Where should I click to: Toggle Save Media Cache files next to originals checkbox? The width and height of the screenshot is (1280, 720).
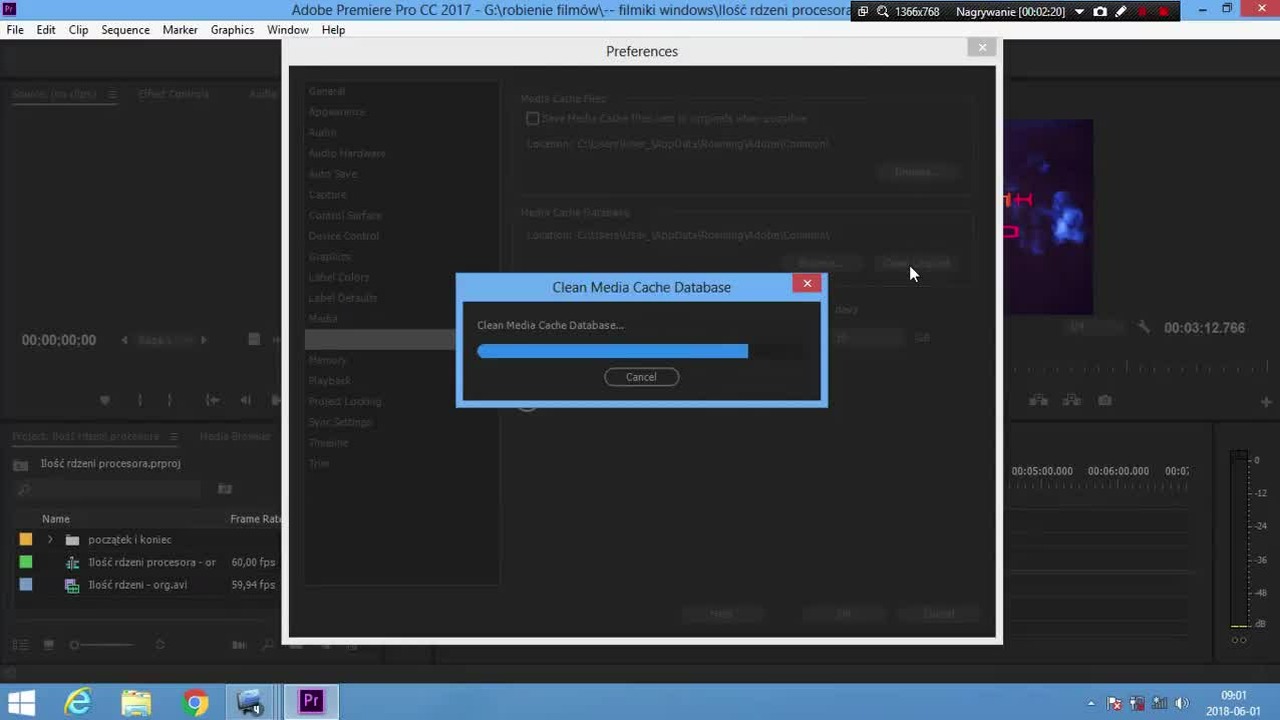coord(533,118)
